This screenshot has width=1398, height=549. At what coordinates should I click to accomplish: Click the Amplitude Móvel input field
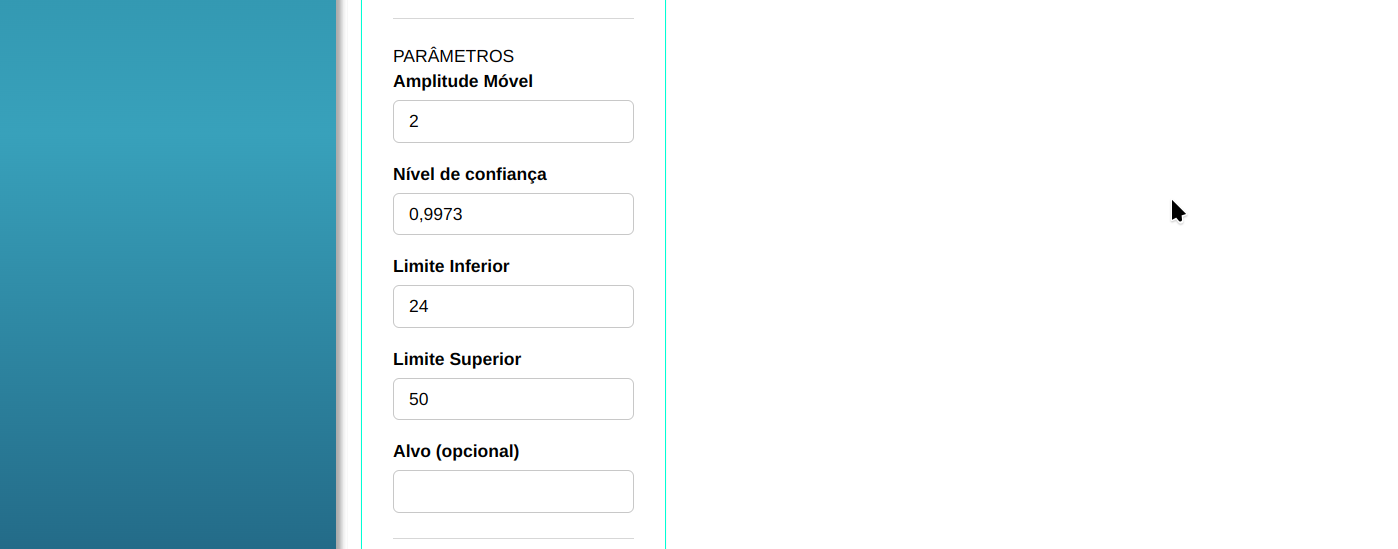[513, 122]
